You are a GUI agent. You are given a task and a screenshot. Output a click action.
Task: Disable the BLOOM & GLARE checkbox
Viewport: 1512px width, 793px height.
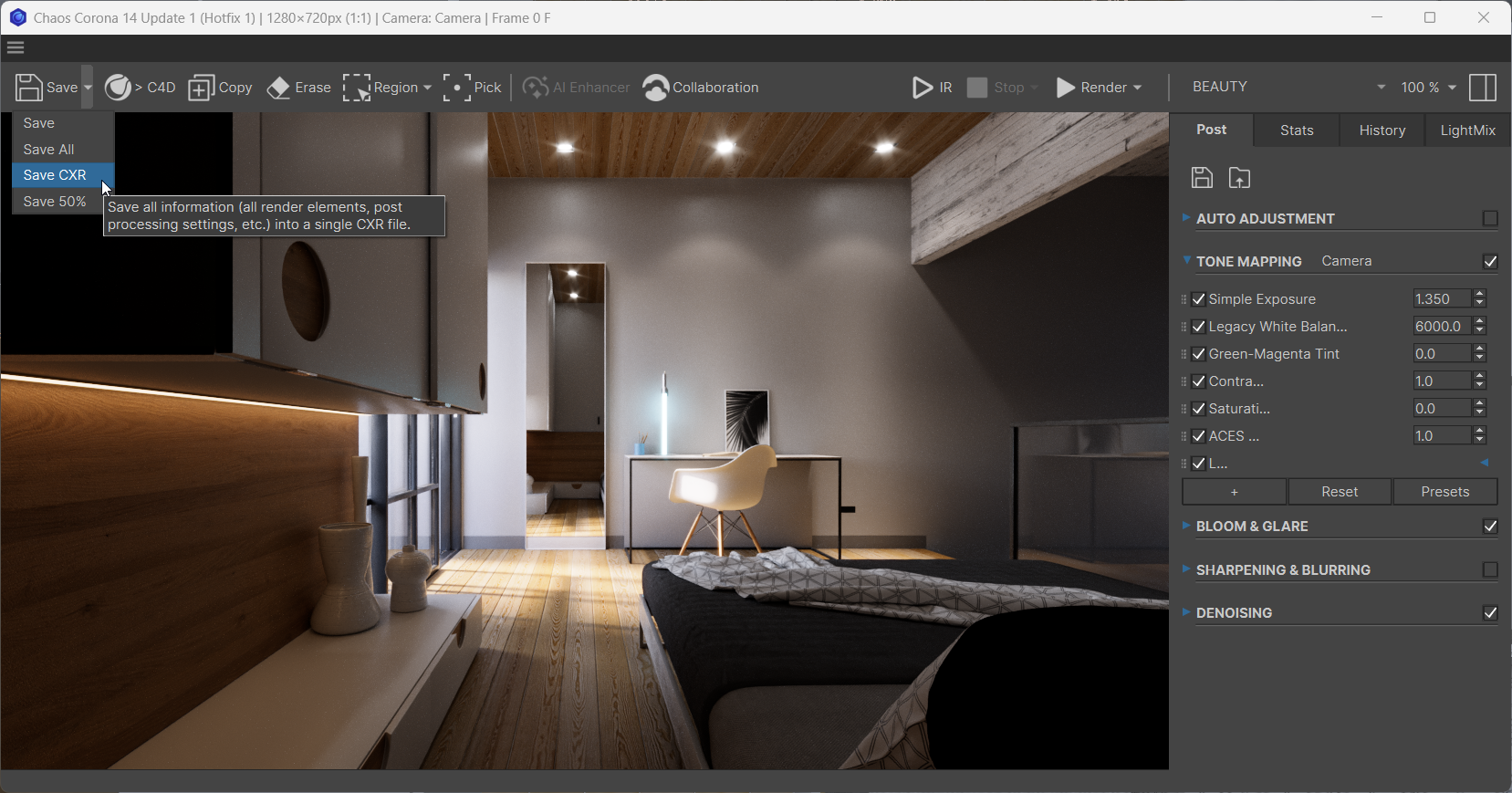1490,527
